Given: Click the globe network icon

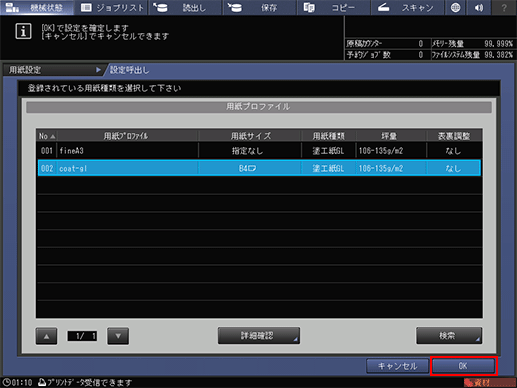Looking at the screenshot, I should click(x=456, y=7).
